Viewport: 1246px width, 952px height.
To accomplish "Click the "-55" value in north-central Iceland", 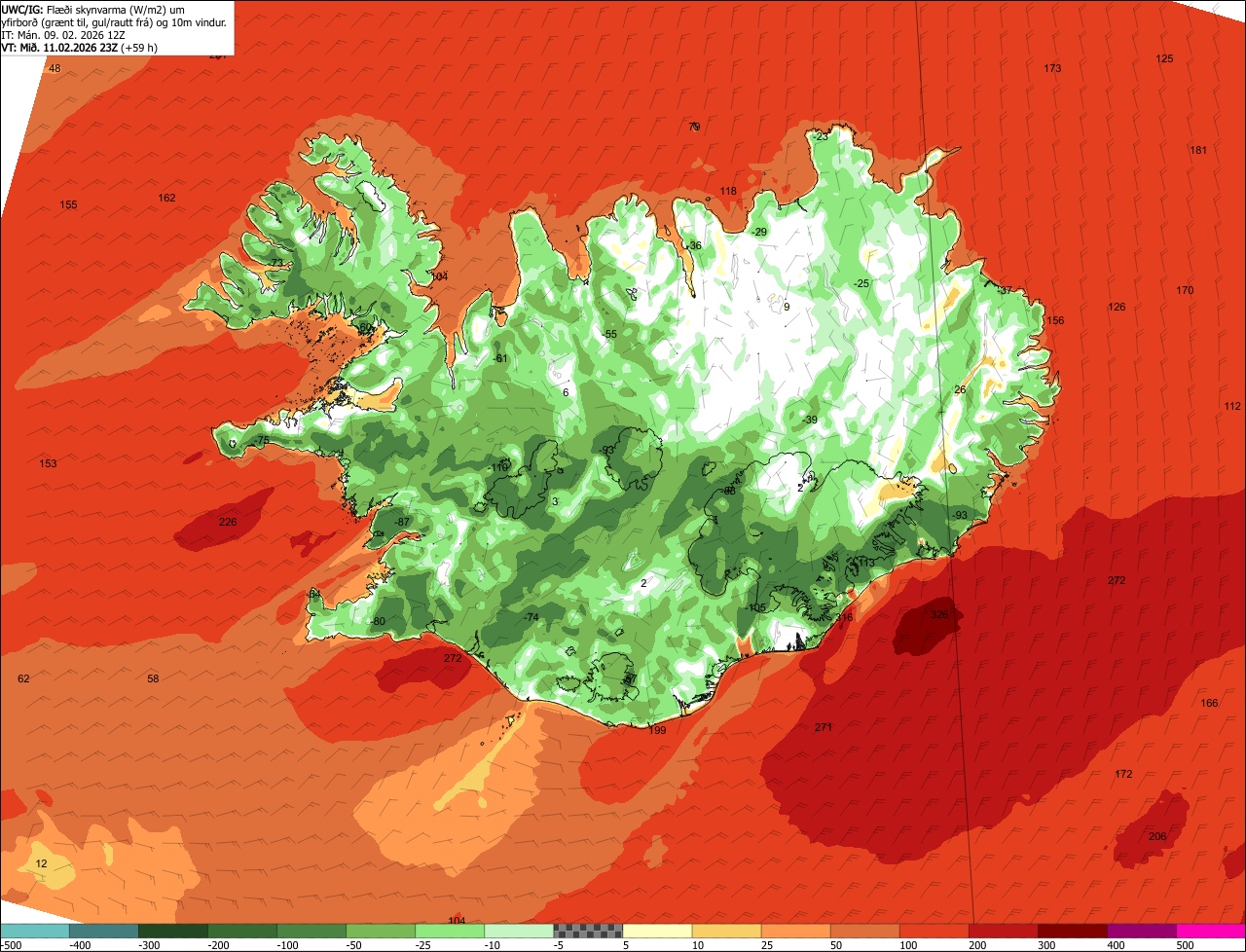I will tap(609, 334).
